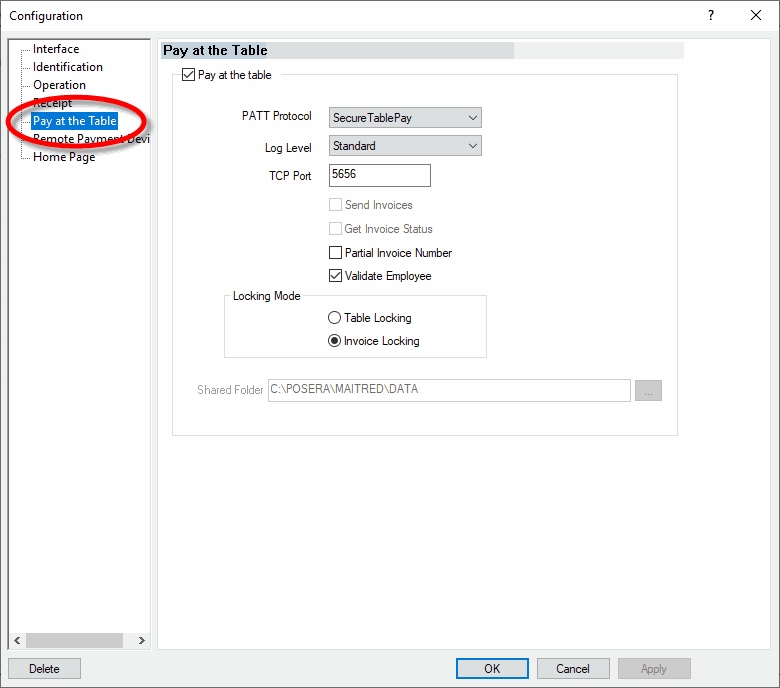This screenshot has width=780, height=688.
Task: Select Invoice Locking radio button
Action: pos(335,341)
